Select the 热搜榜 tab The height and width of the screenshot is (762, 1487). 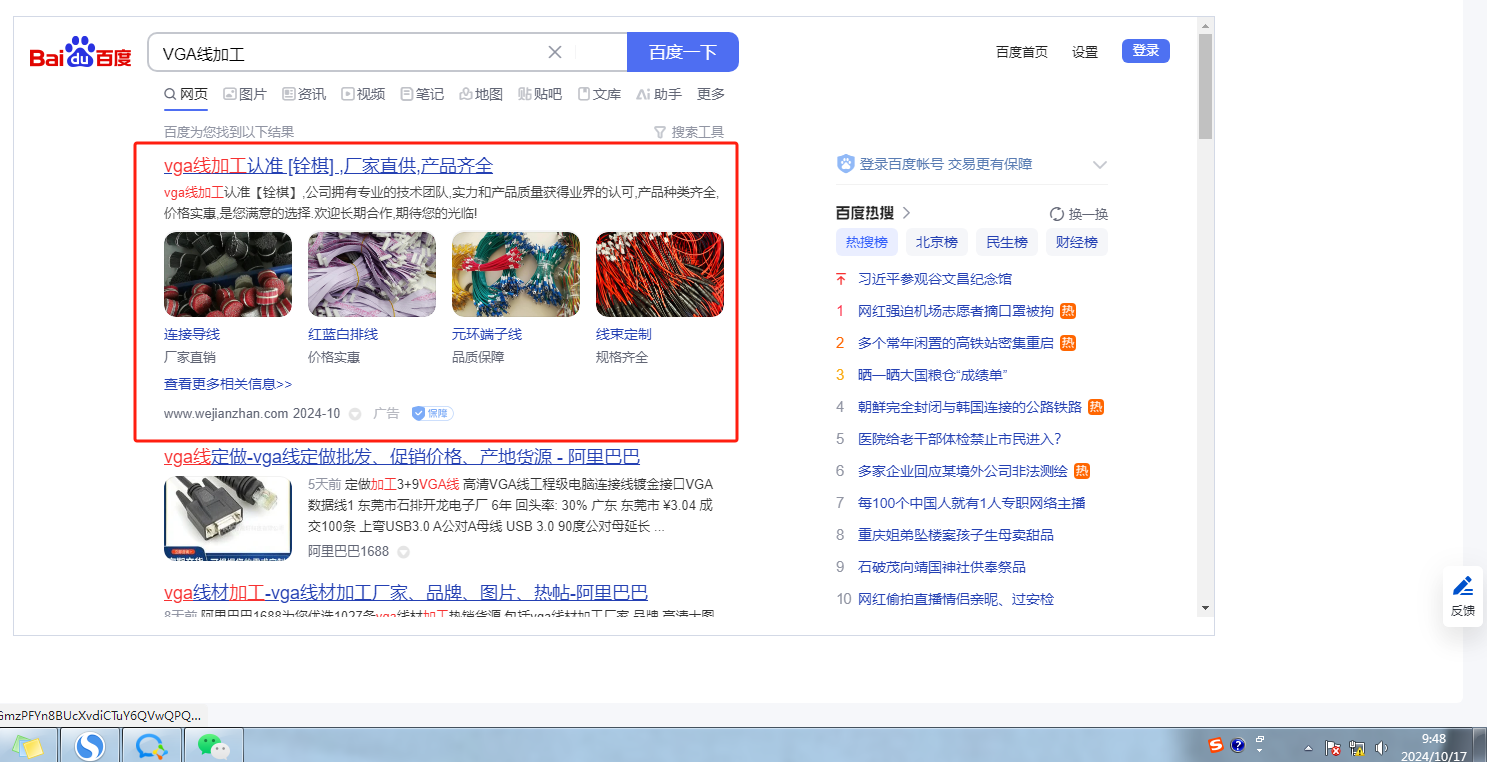[867, 242]
